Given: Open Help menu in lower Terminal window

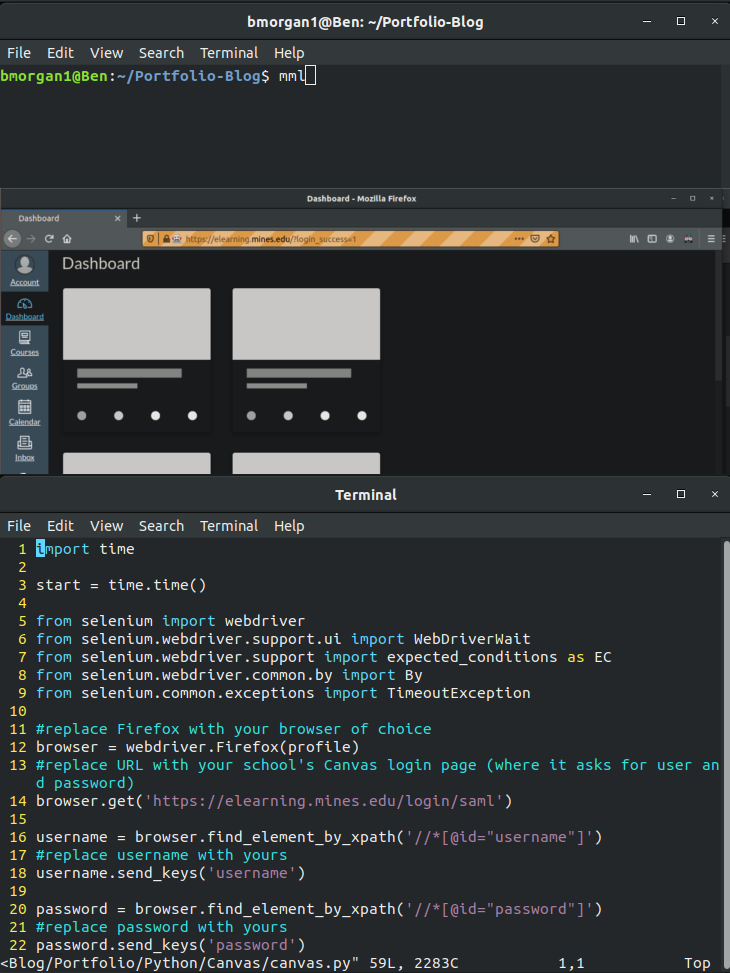Looking at the screenshot, I should (x=289, y=526).
